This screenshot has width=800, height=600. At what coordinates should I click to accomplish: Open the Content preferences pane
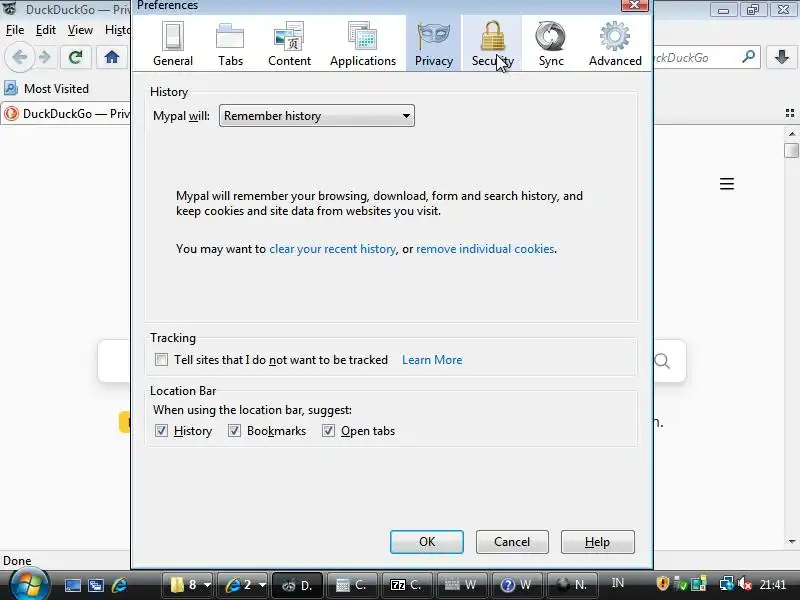(289, 44)
